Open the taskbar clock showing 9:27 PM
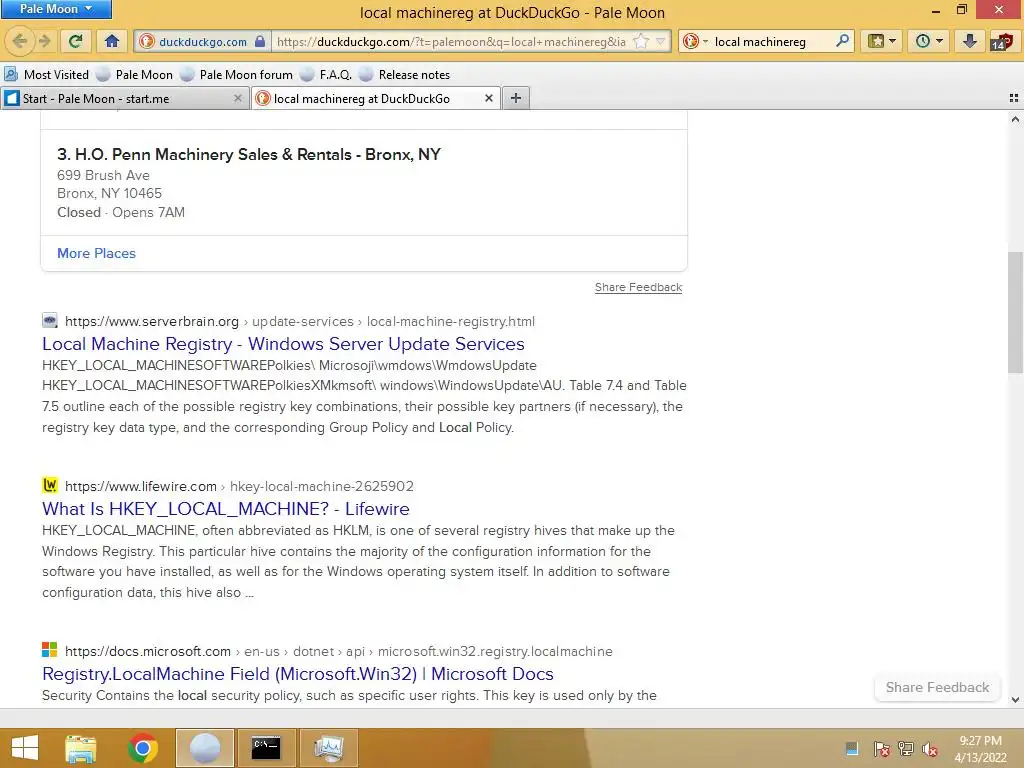Screen dimensions: 1024x768 coord(981,748)
